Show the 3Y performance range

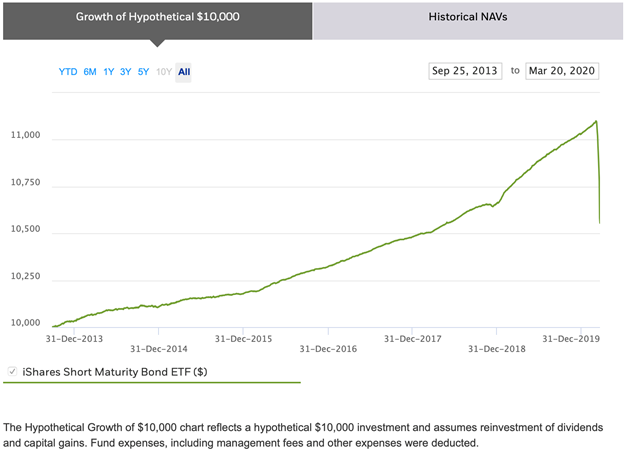(x=126, y=72)
